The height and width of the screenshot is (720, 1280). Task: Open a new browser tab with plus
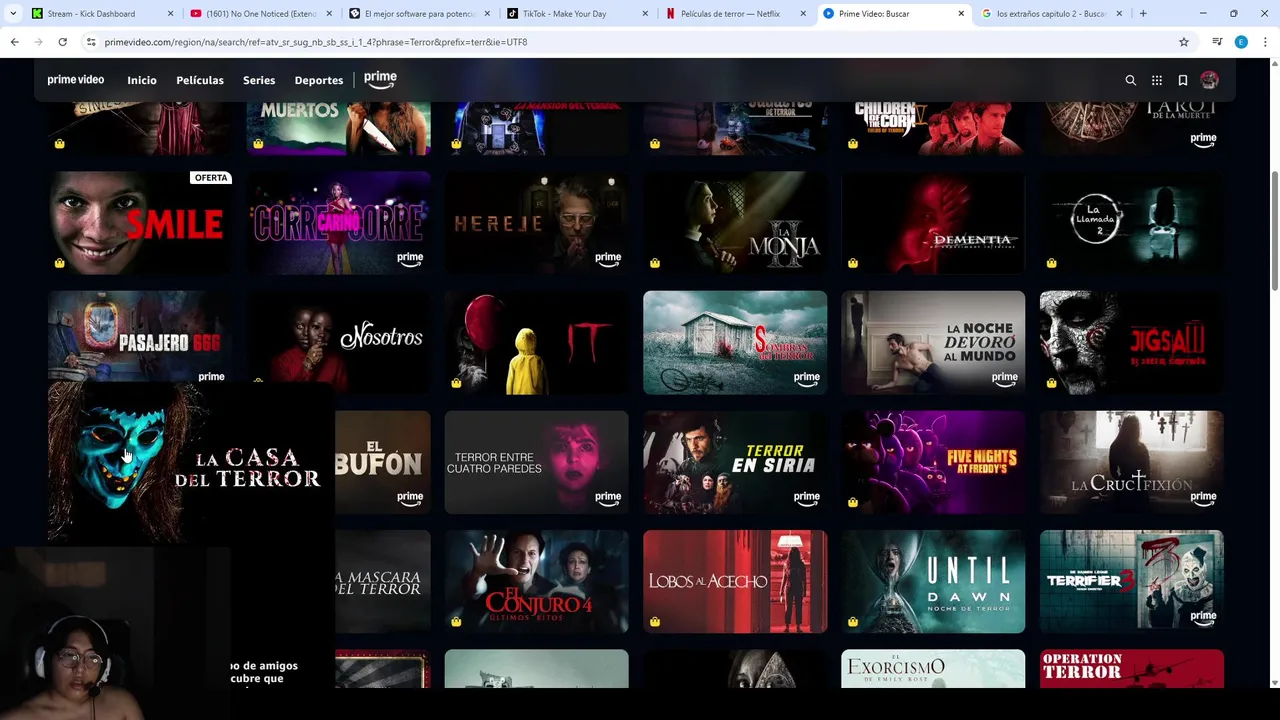coord(1143,14)
